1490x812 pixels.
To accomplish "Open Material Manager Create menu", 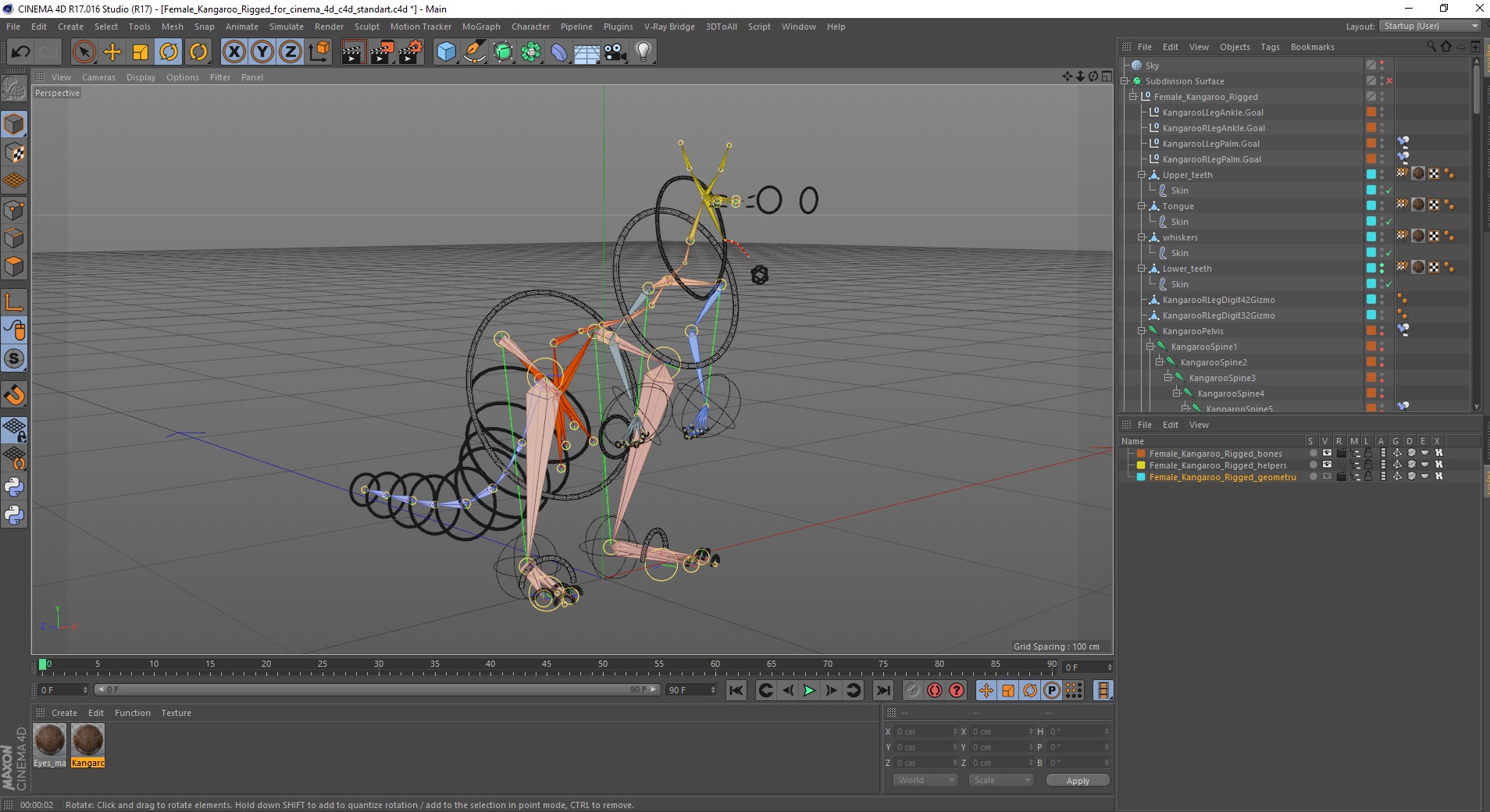I will click(64, 713).
